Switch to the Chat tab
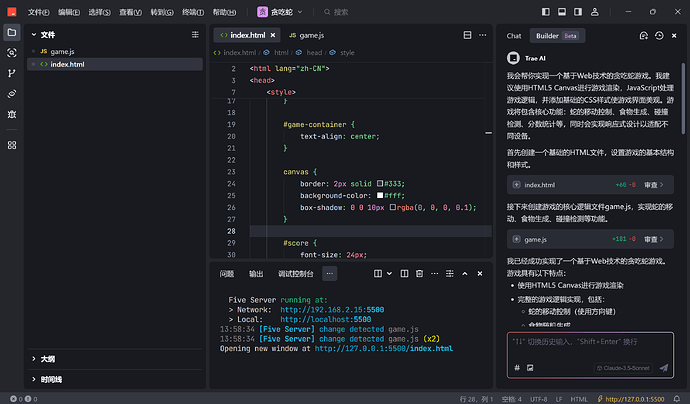 514,36
